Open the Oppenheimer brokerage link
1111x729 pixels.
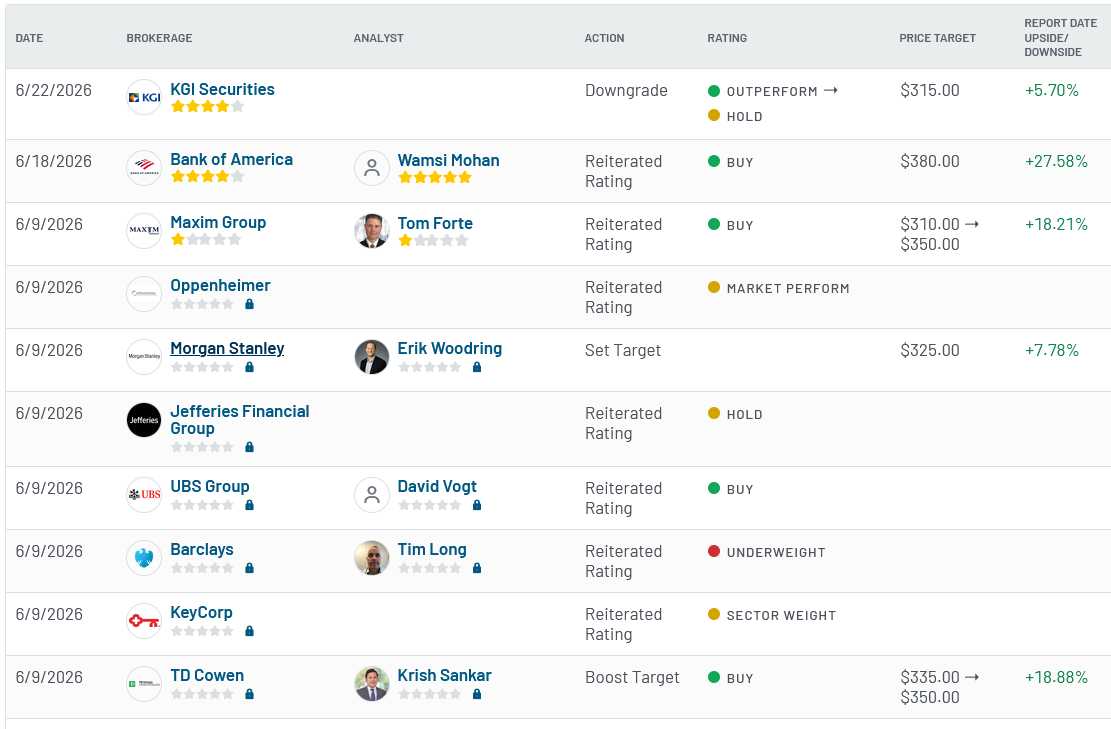[x=220, y=286]
